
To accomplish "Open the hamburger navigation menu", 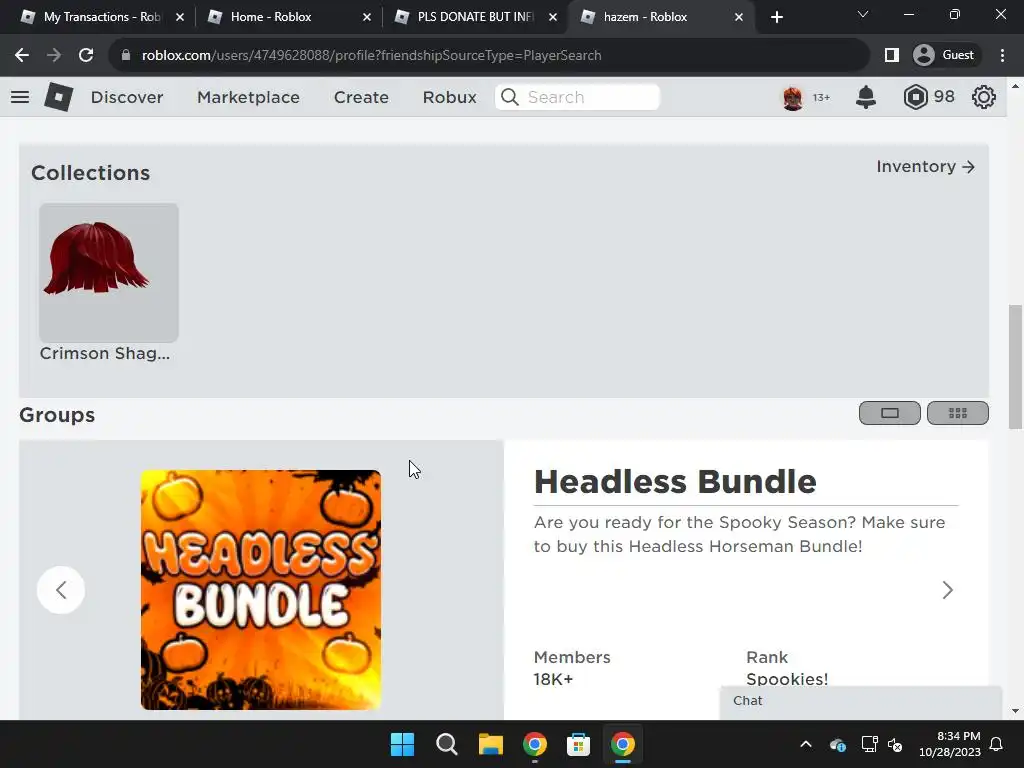I will 20,97.
